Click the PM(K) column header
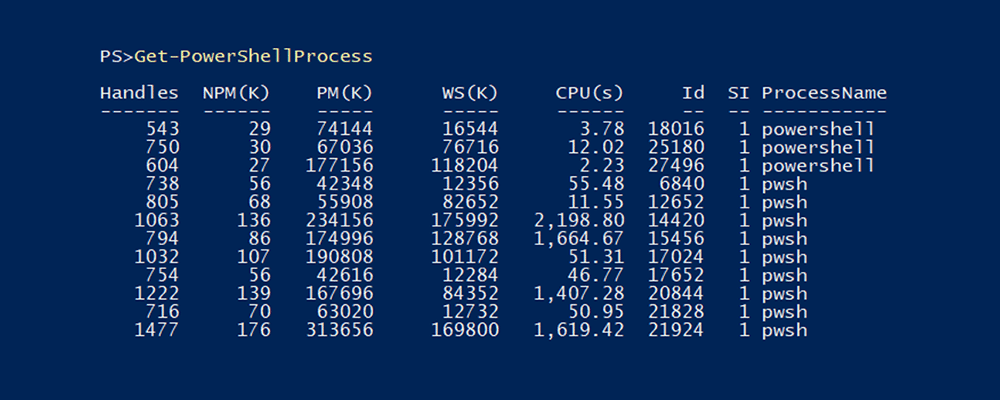The height and width of the screenshot is (400, 1000). 344,93
